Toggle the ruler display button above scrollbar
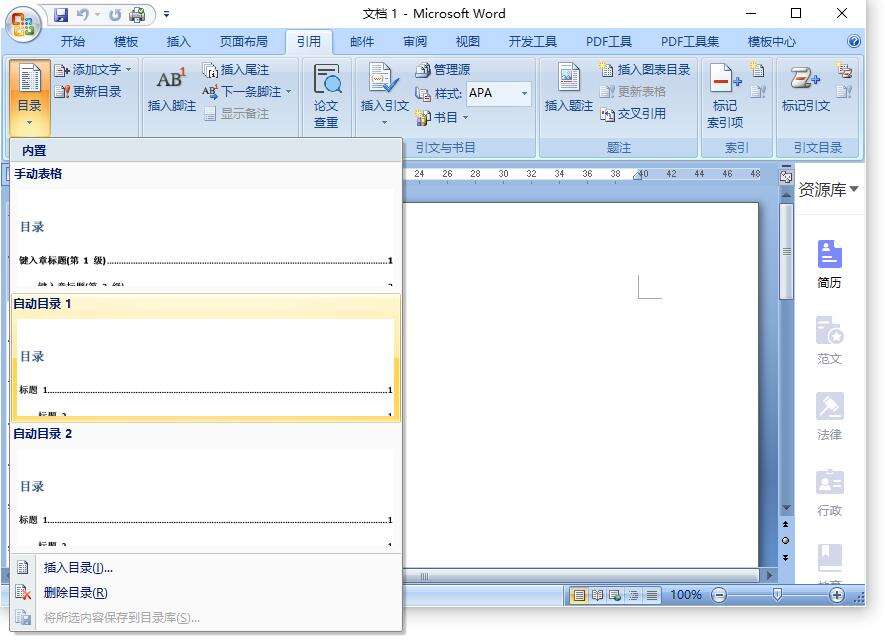Viewport: 885px width, 640px height. [786, 177]
